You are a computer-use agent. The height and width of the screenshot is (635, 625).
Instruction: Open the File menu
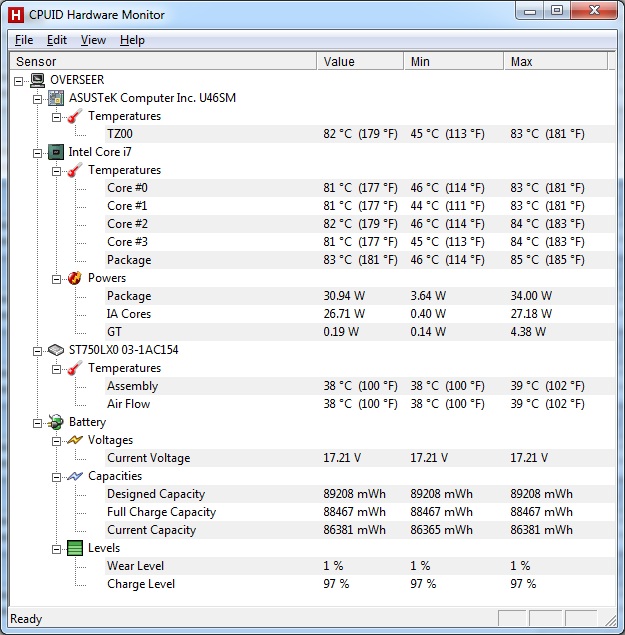click(24, 40)
